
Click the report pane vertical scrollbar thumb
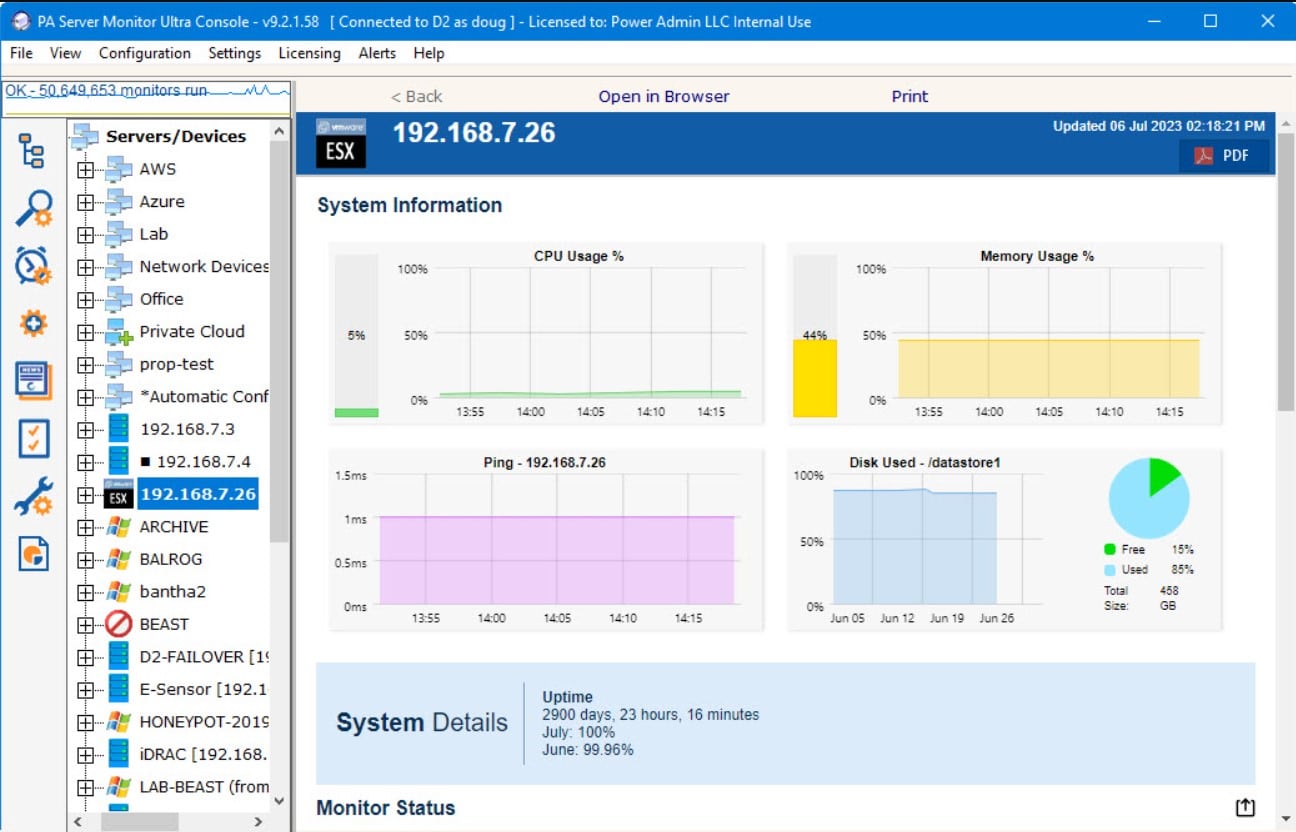tap(1286, 272)
